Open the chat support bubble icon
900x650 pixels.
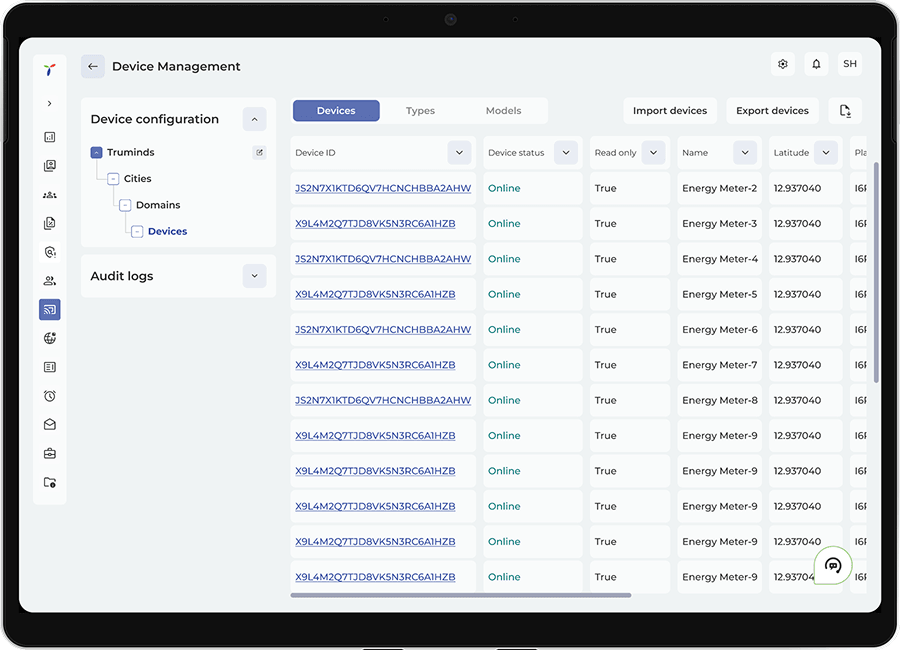tap(833, 566)
